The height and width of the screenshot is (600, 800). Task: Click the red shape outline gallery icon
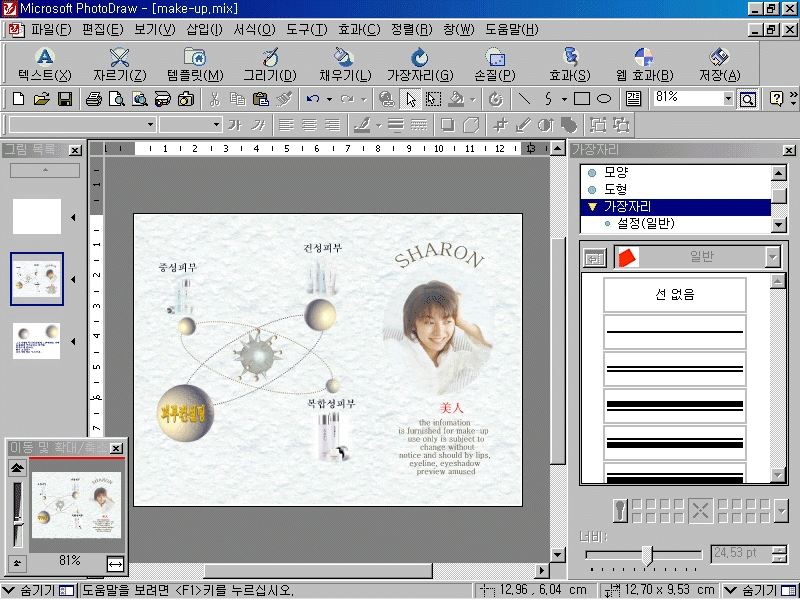tap(628, 257)
